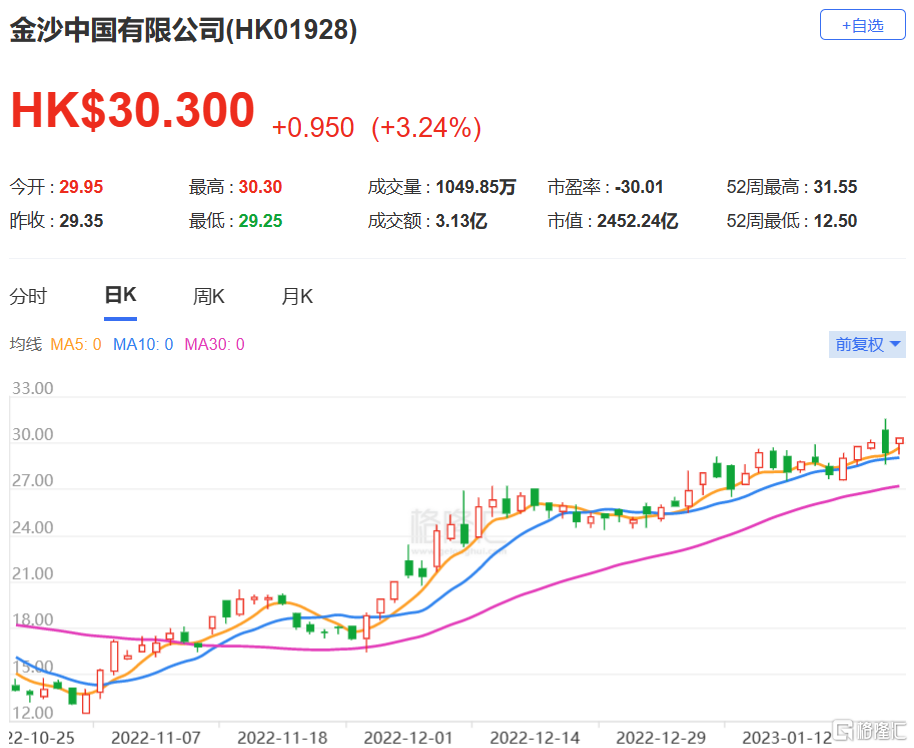This screenshot has width=914, height=748.
Task: Open the 周K weekly chart tab
Action: [x=208, y=296]
